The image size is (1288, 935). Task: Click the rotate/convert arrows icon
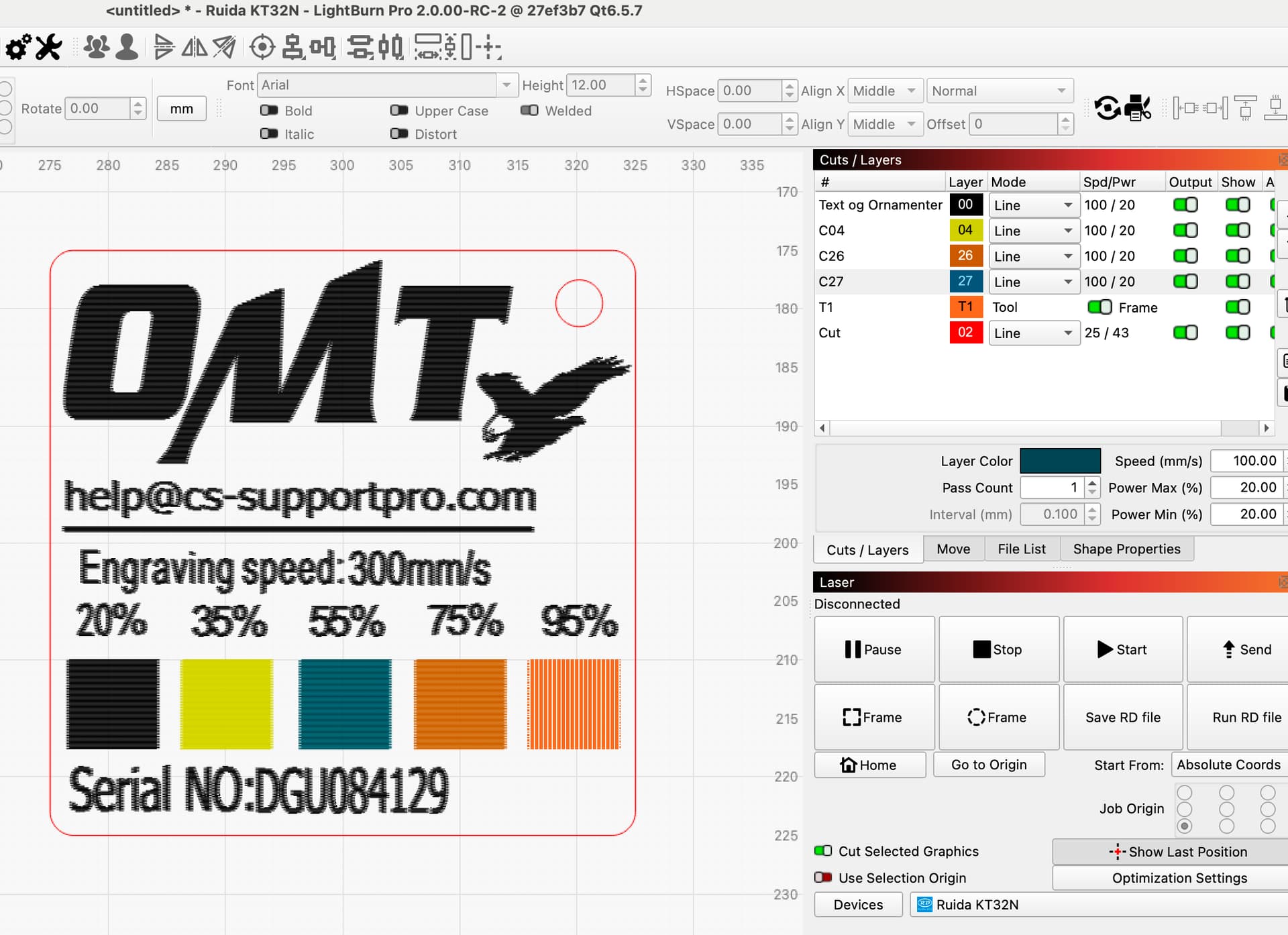click(x=1108, y=107)
